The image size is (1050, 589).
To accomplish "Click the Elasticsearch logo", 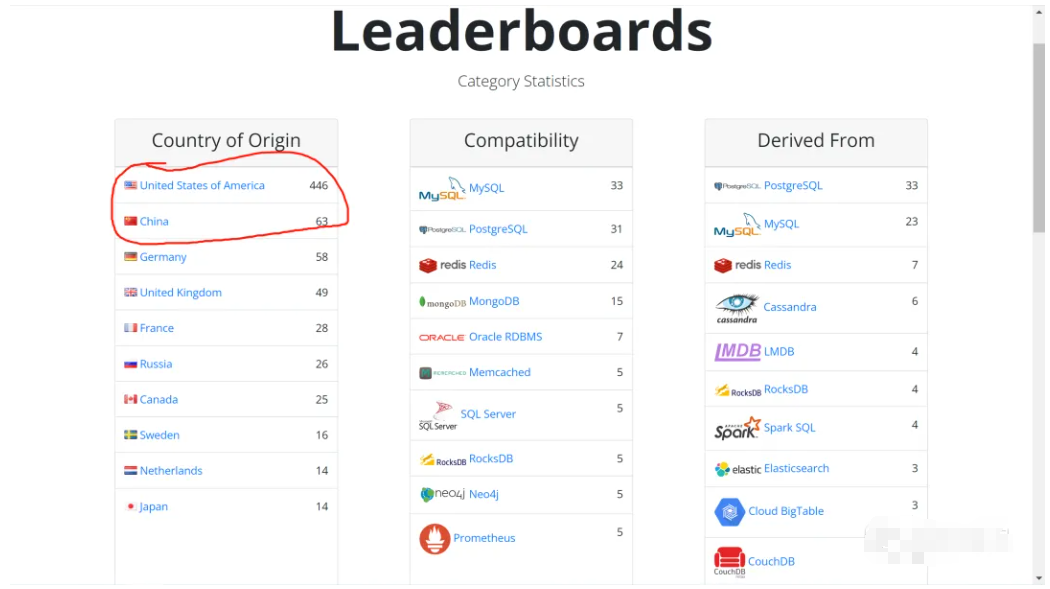I will [737, 469].
